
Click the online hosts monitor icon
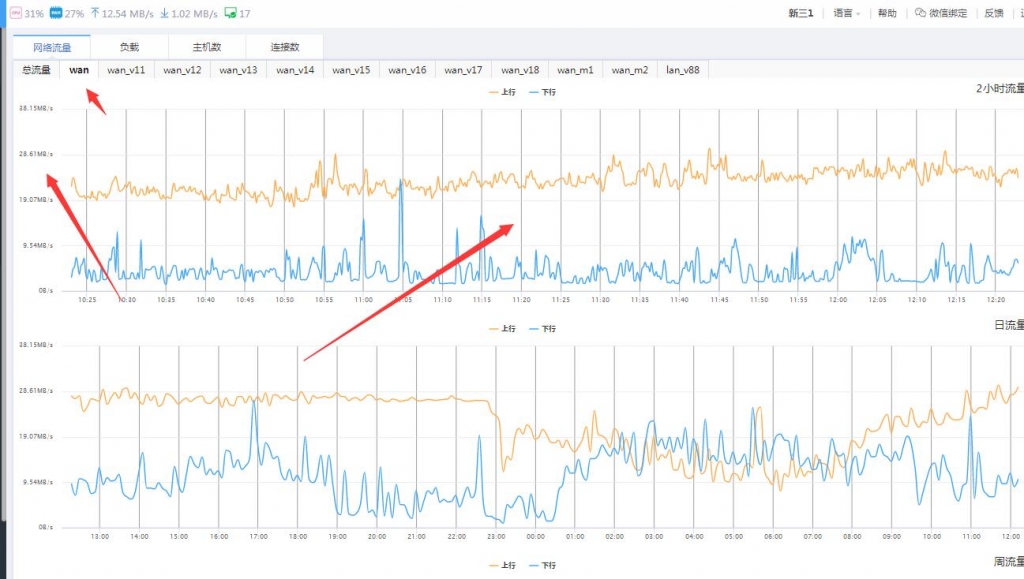coord(230,12)
